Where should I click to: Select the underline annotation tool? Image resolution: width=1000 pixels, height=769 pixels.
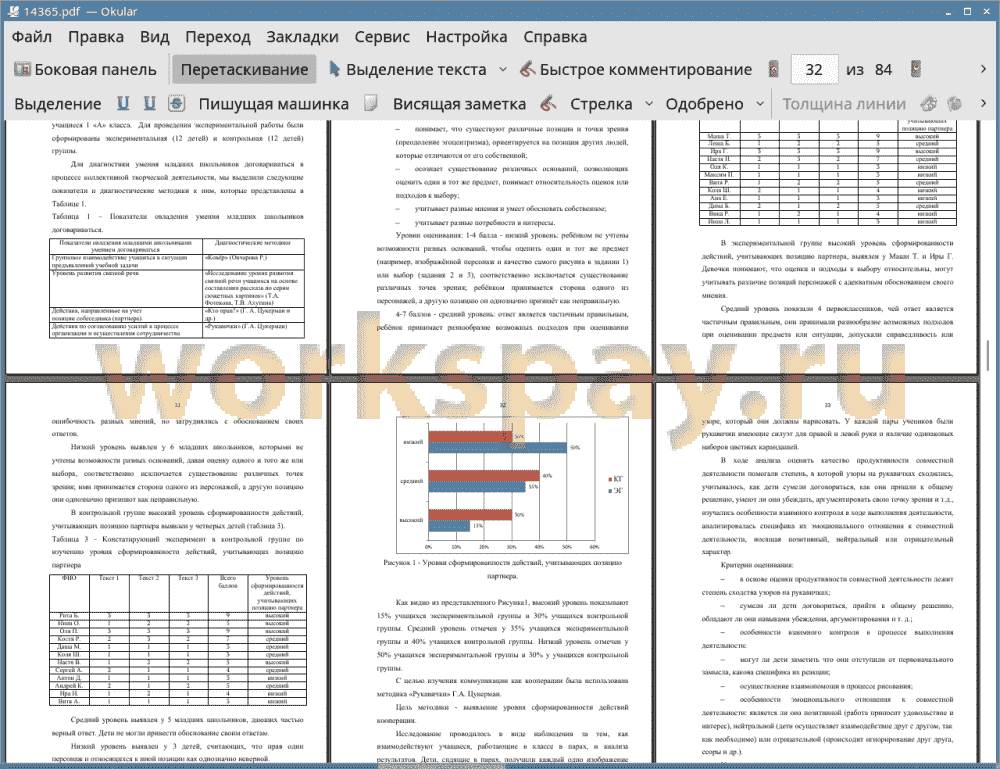(x=123, y=103)
